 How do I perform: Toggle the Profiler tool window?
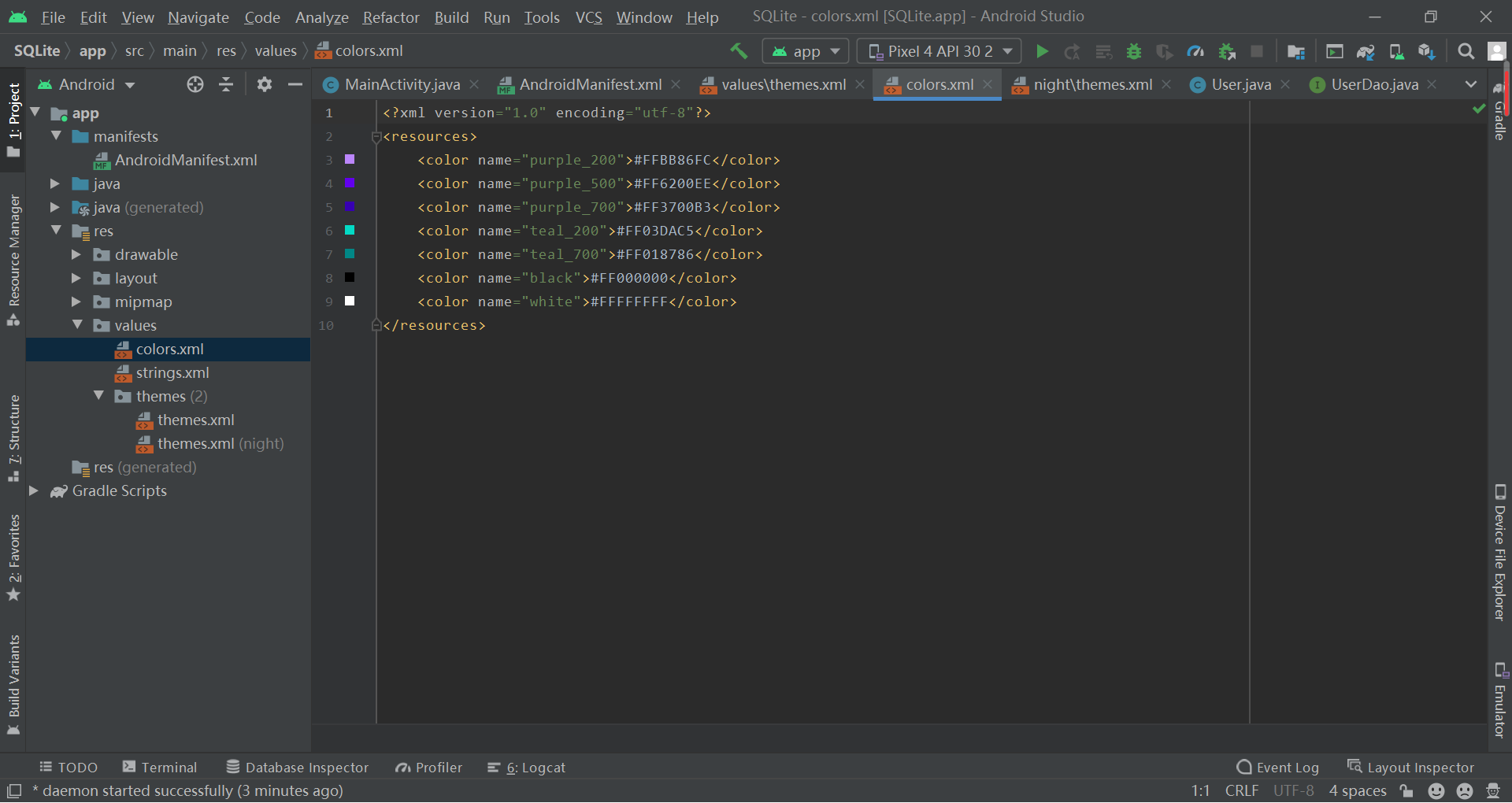[428, 766]
